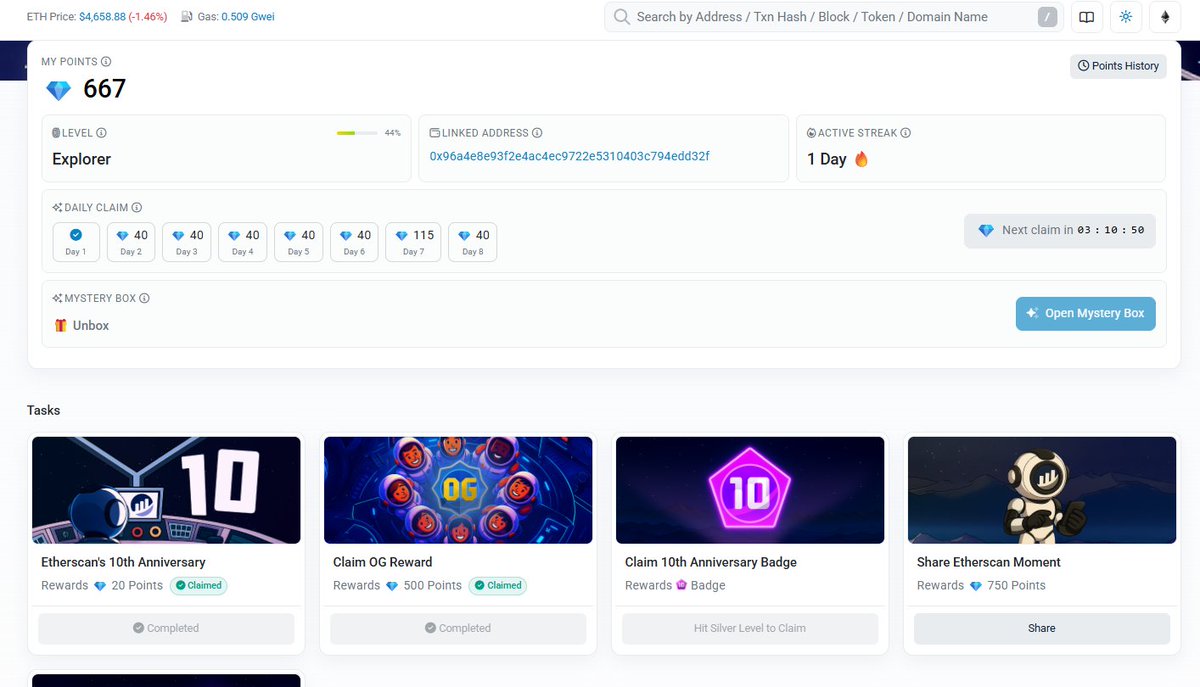Open the Claim OG Reward thumbnail
Viewport: 1200px width, 687px height.
click(x=458, y=490)
